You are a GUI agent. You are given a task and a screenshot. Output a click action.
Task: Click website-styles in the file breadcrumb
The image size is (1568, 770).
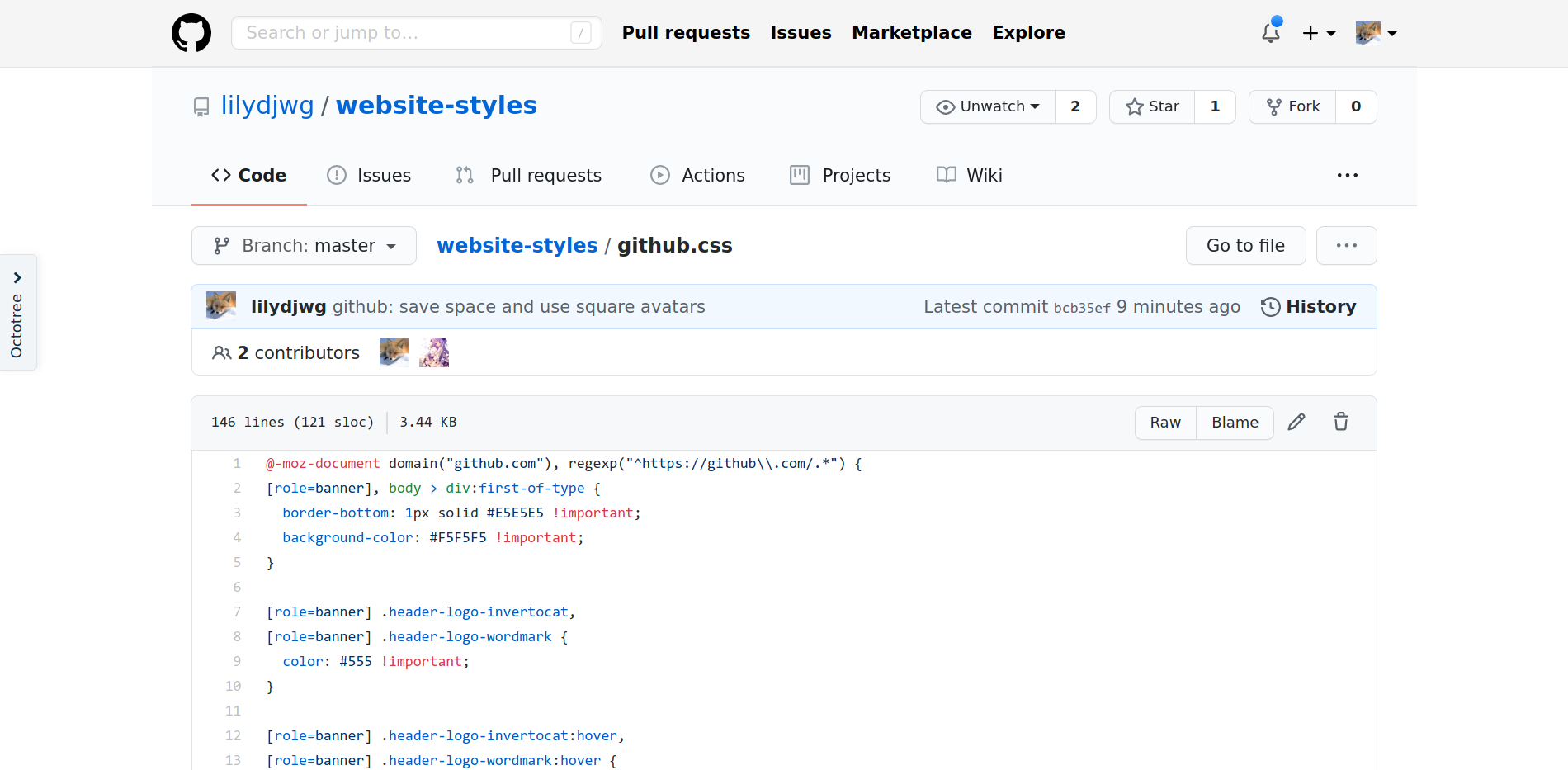pyautogui.click(x=517, y=245)
